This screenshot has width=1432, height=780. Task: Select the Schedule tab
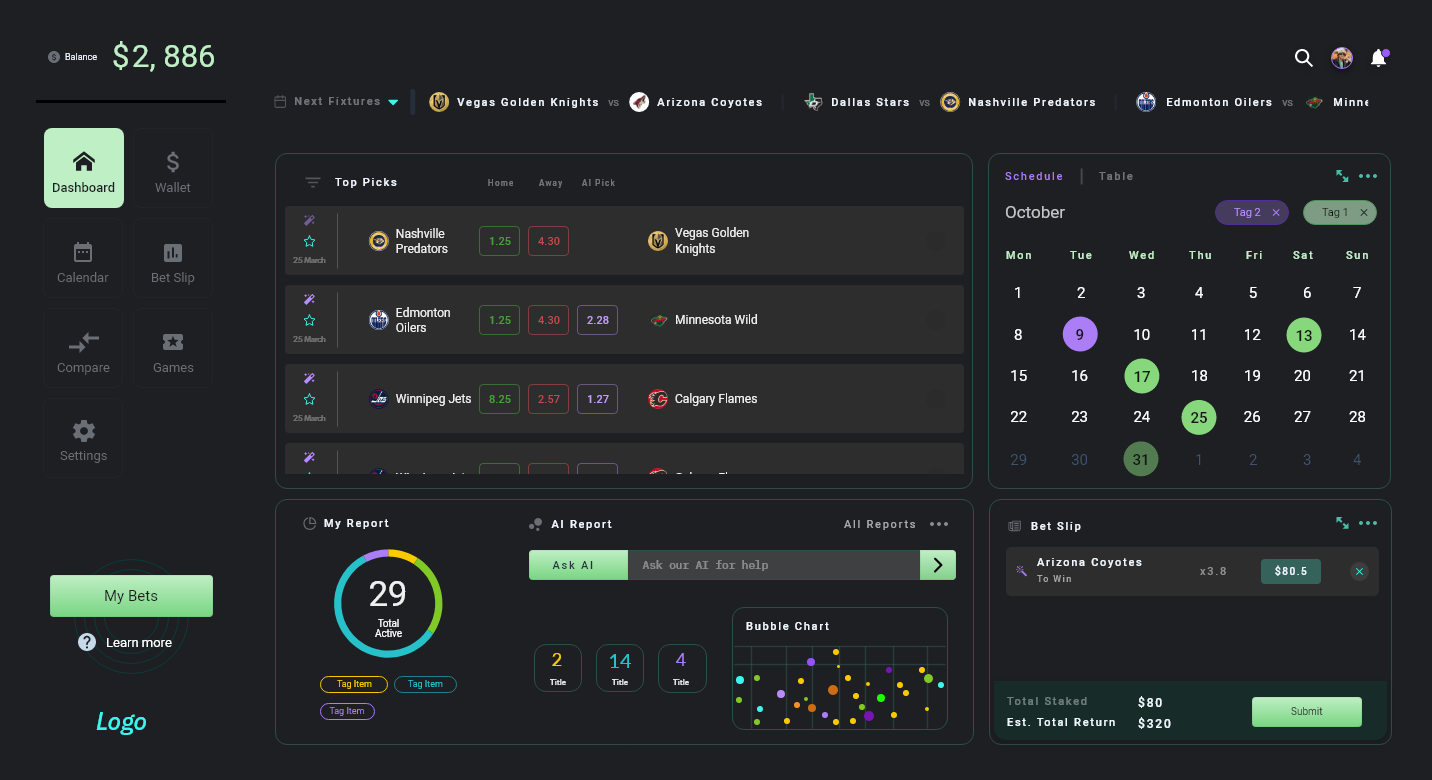[x=1034, y=176]
